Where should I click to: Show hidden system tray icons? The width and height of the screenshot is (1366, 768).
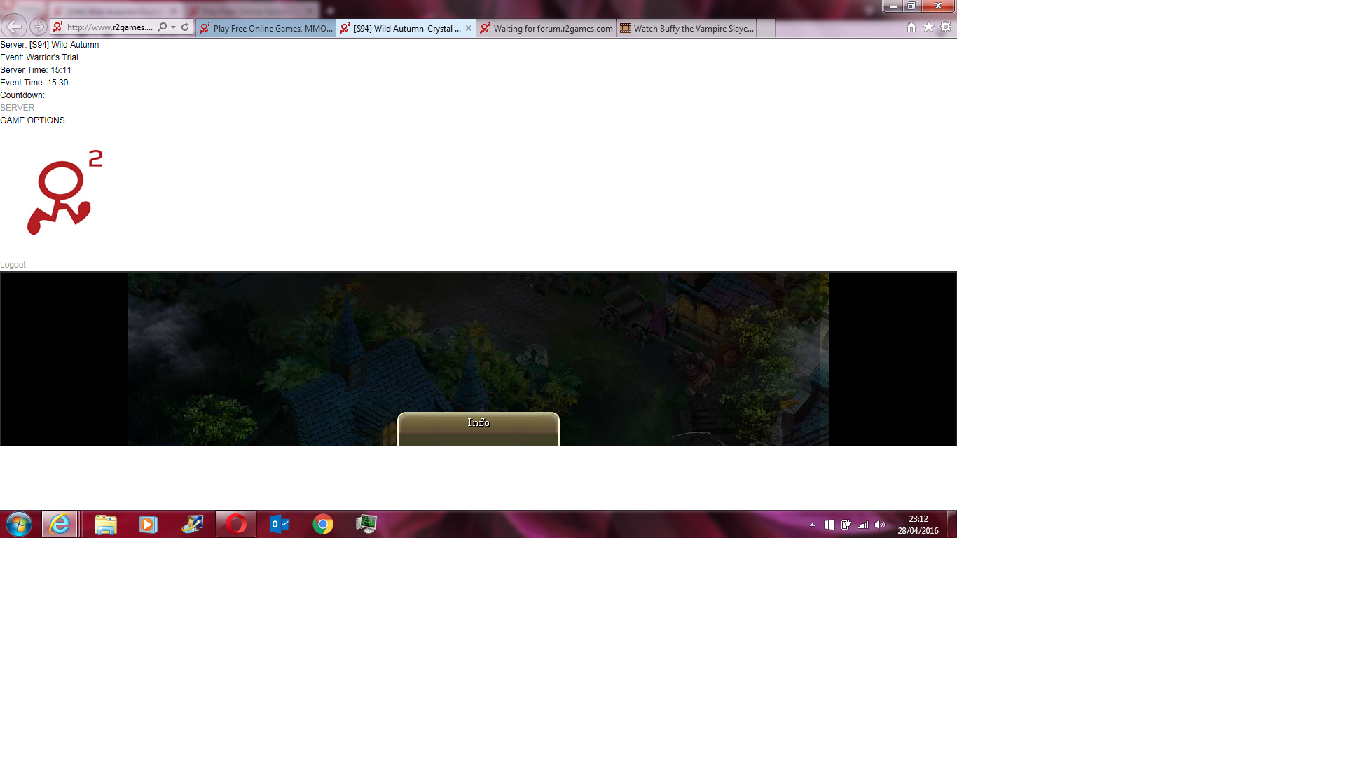[x=812, y=525]
